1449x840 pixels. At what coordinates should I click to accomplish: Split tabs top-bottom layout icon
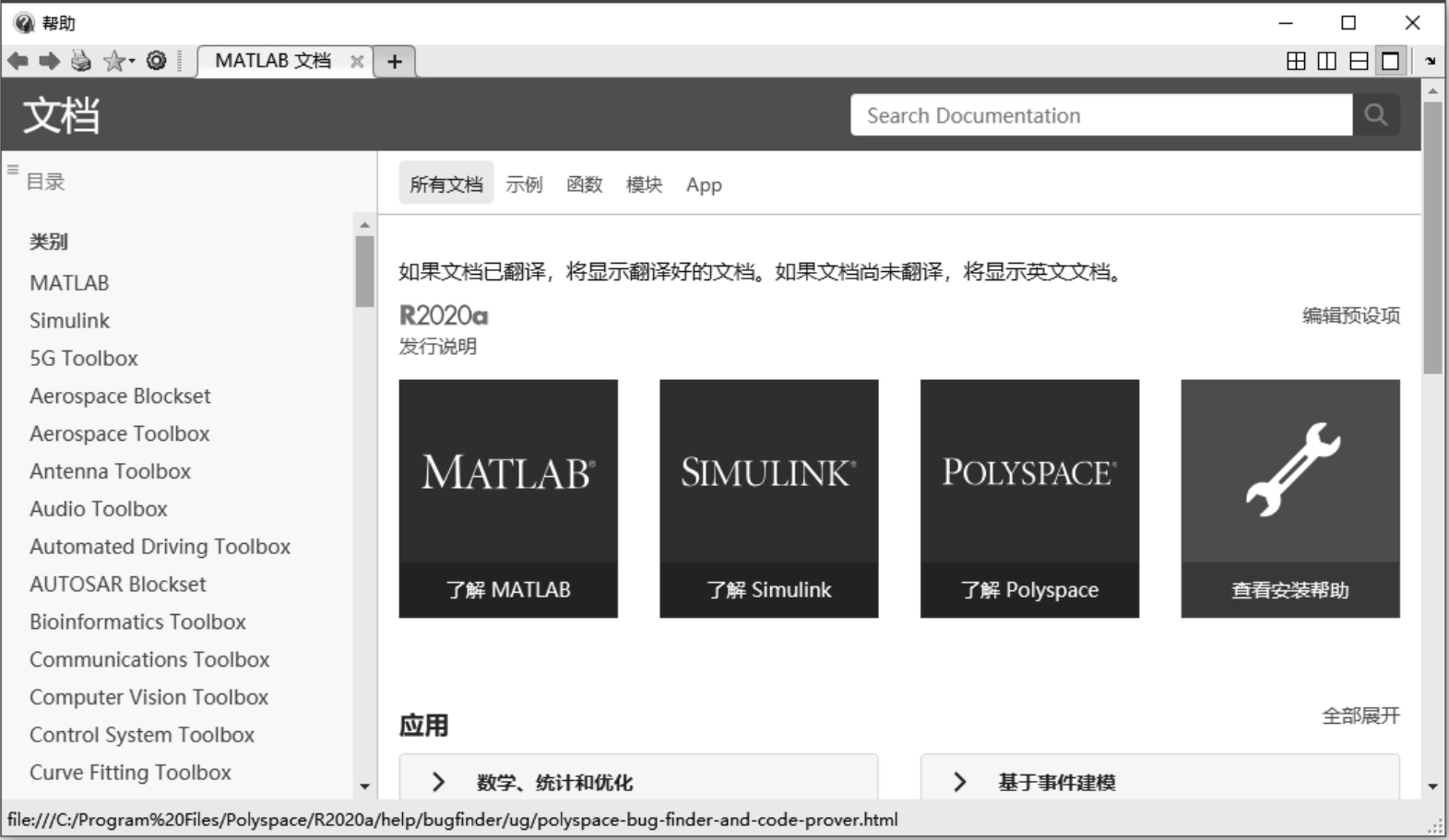pos(1359,61)
